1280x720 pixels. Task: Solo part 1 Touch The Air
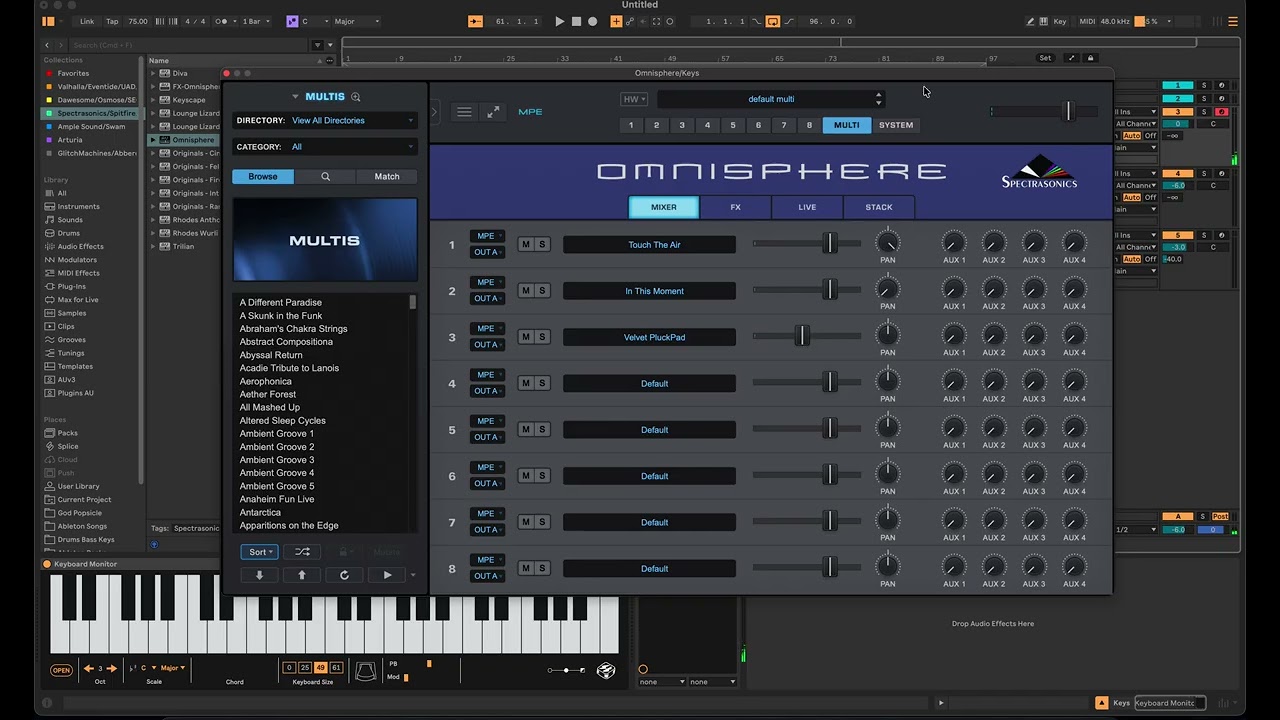click(x=542, y=244)
